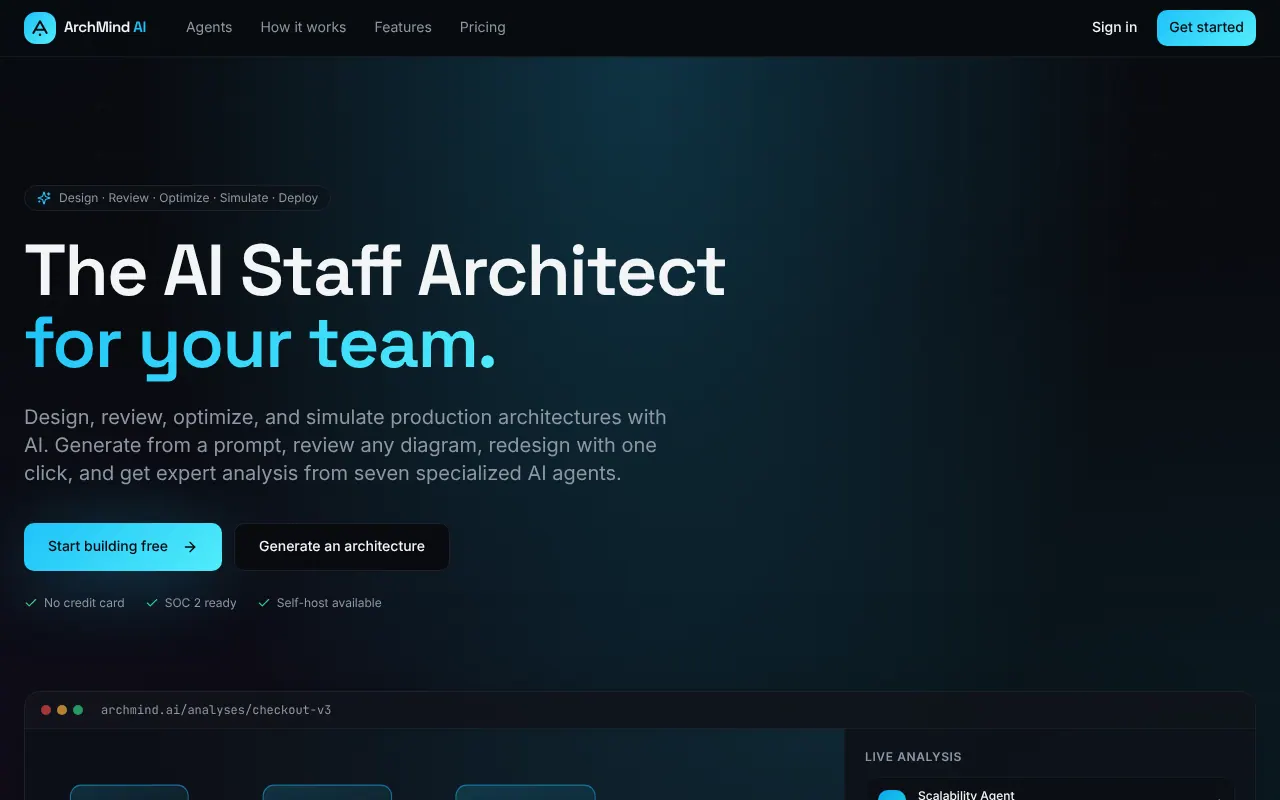Open the Agents nav item
Image resolution: width=1280 pixels, height=800 pixels.
[209, 27]
